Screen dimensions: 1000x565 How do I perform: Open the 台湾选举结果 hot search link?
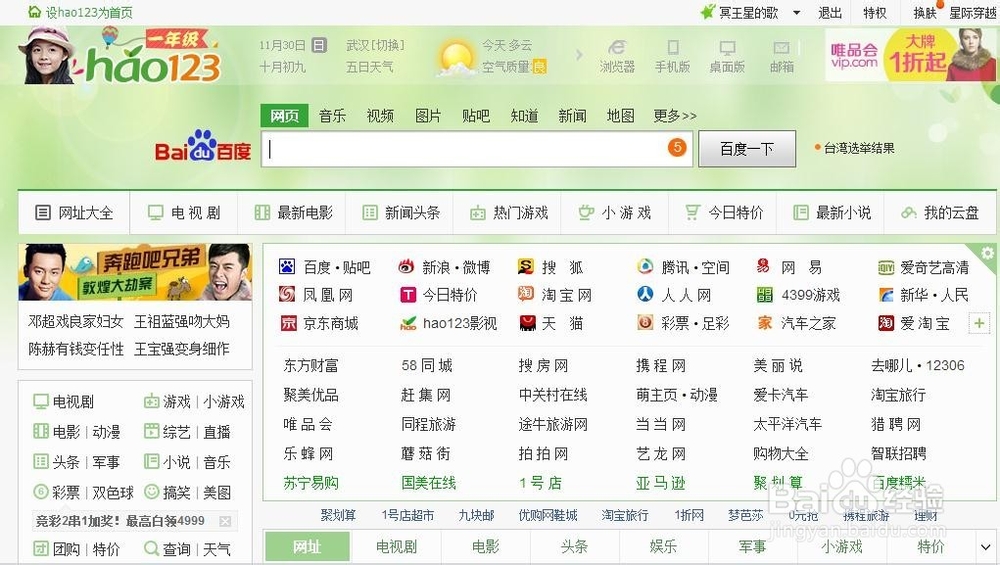pos(858,148)
